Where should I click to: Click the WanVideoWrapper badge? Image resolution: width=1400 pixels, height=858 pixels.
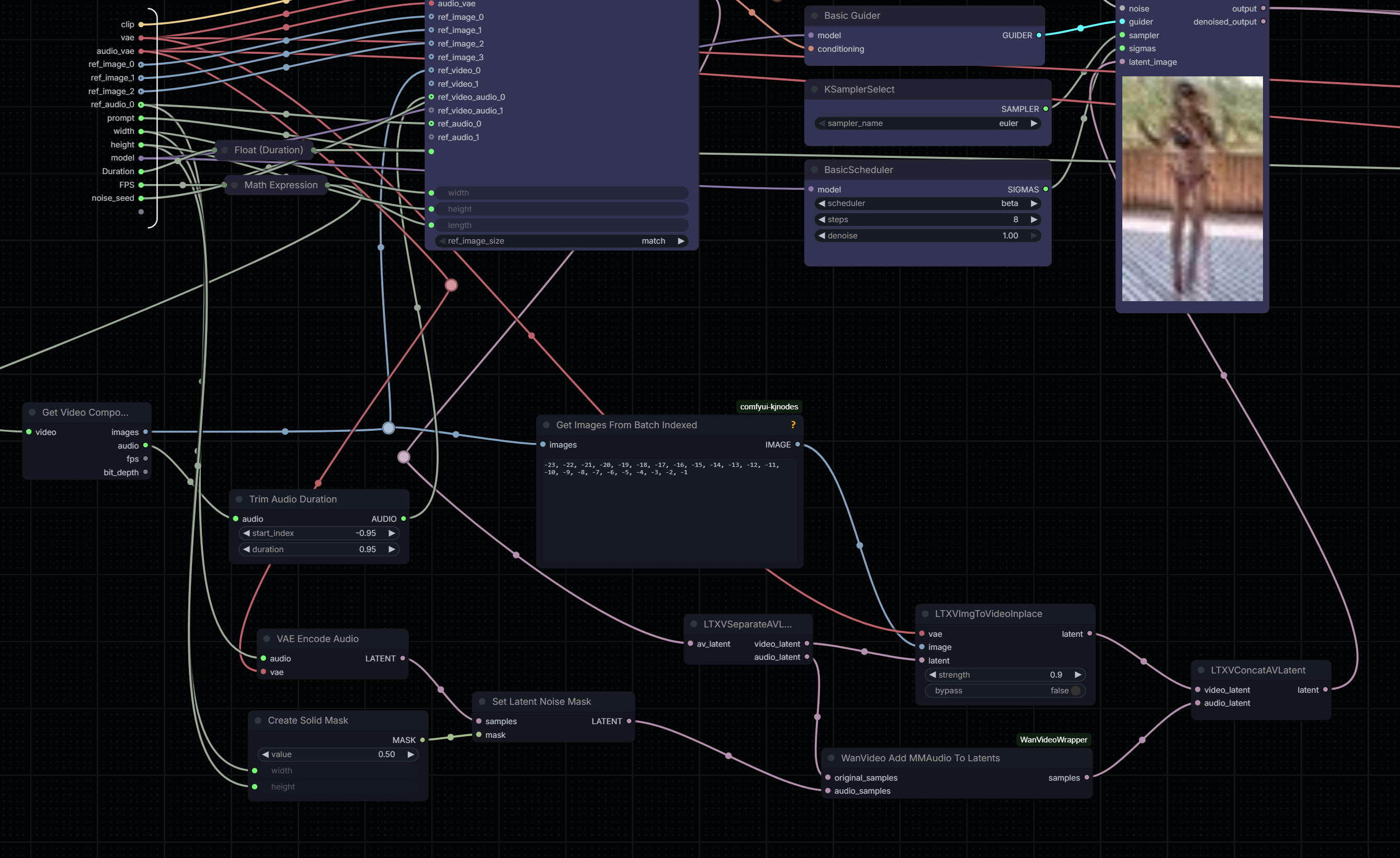[1053, 740]
